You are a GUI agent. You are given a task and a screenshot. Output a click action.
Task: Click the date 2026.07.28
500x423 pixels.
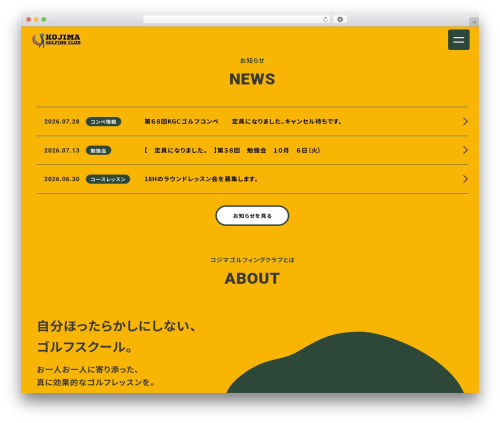[62, 121]
